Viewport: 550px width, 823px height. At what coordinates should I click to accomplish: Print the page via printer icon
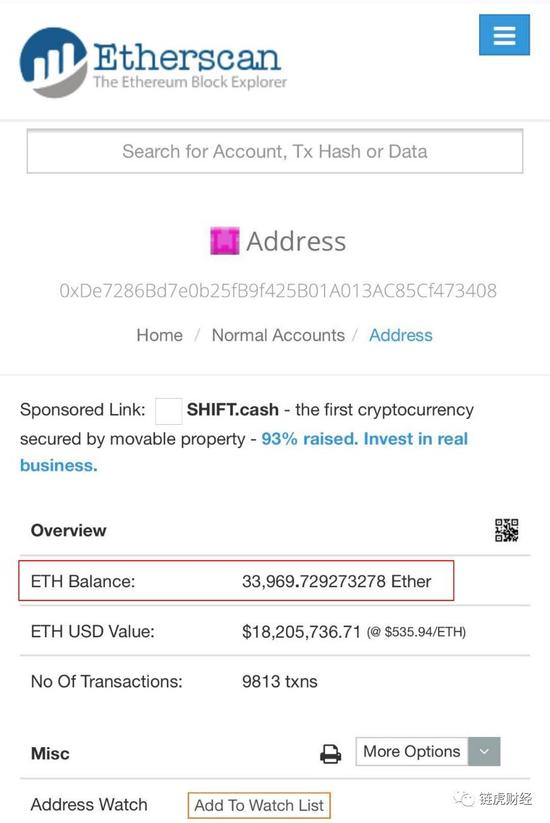click(x=330, y=754)
